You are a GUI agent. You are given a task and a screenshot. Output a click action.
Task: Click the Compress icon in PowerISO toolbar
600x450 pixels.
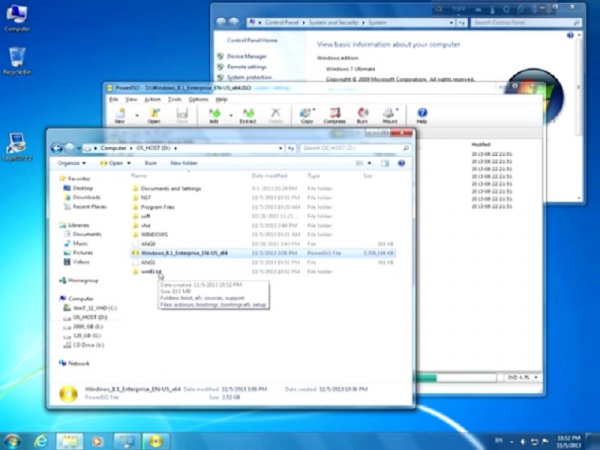[335, 115]
